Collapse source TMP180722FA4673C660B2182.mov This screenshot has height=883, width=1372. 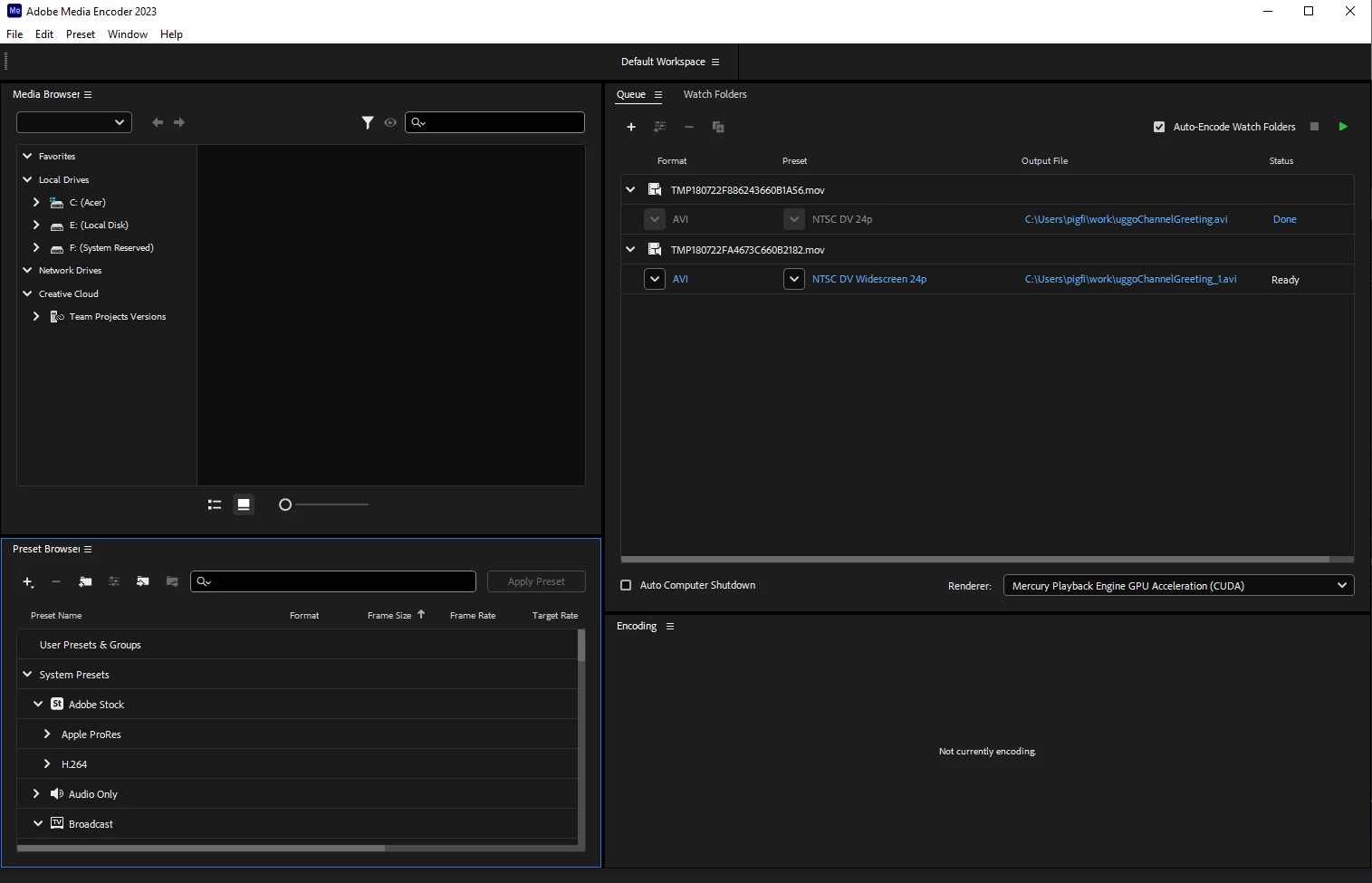(x=630, y=250)
